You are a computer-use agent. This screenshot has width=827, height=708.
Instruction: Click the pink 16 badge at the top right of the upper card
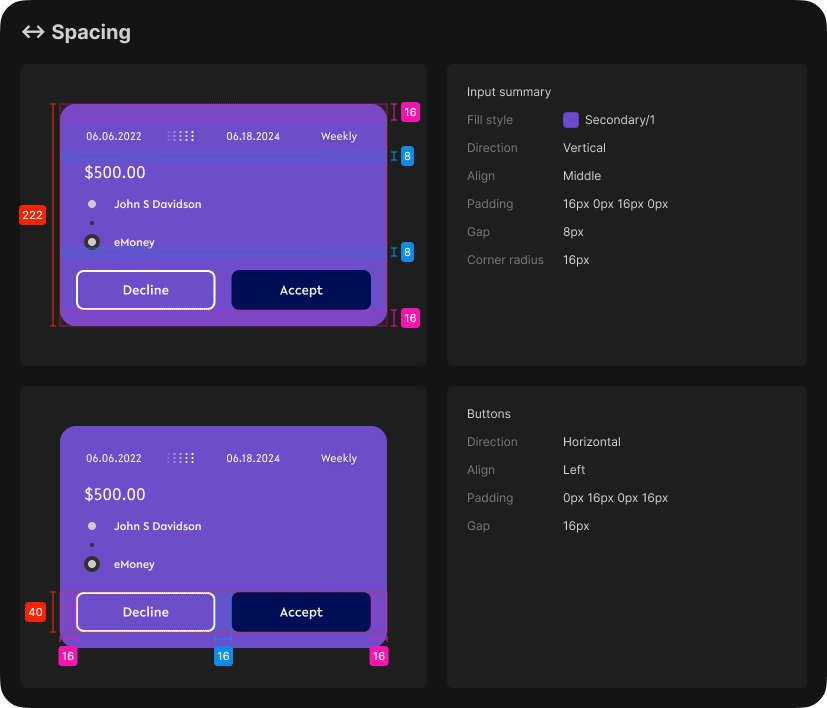pyautogui.click(x=410, y=112)
